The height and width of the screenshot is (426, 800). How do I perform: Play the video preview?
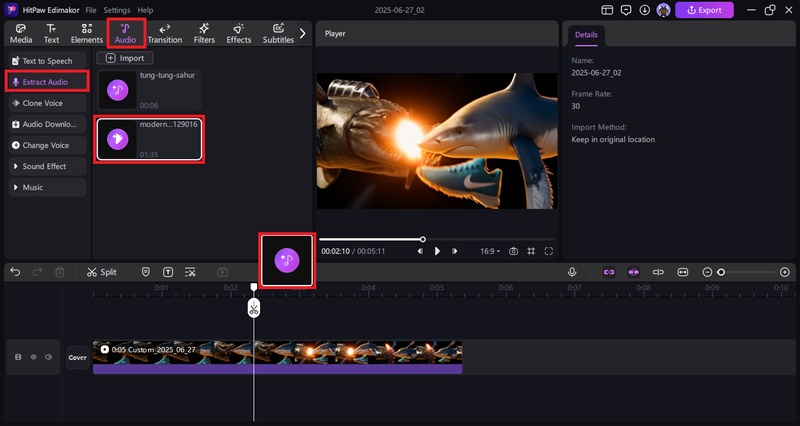(x=437, y=251)
